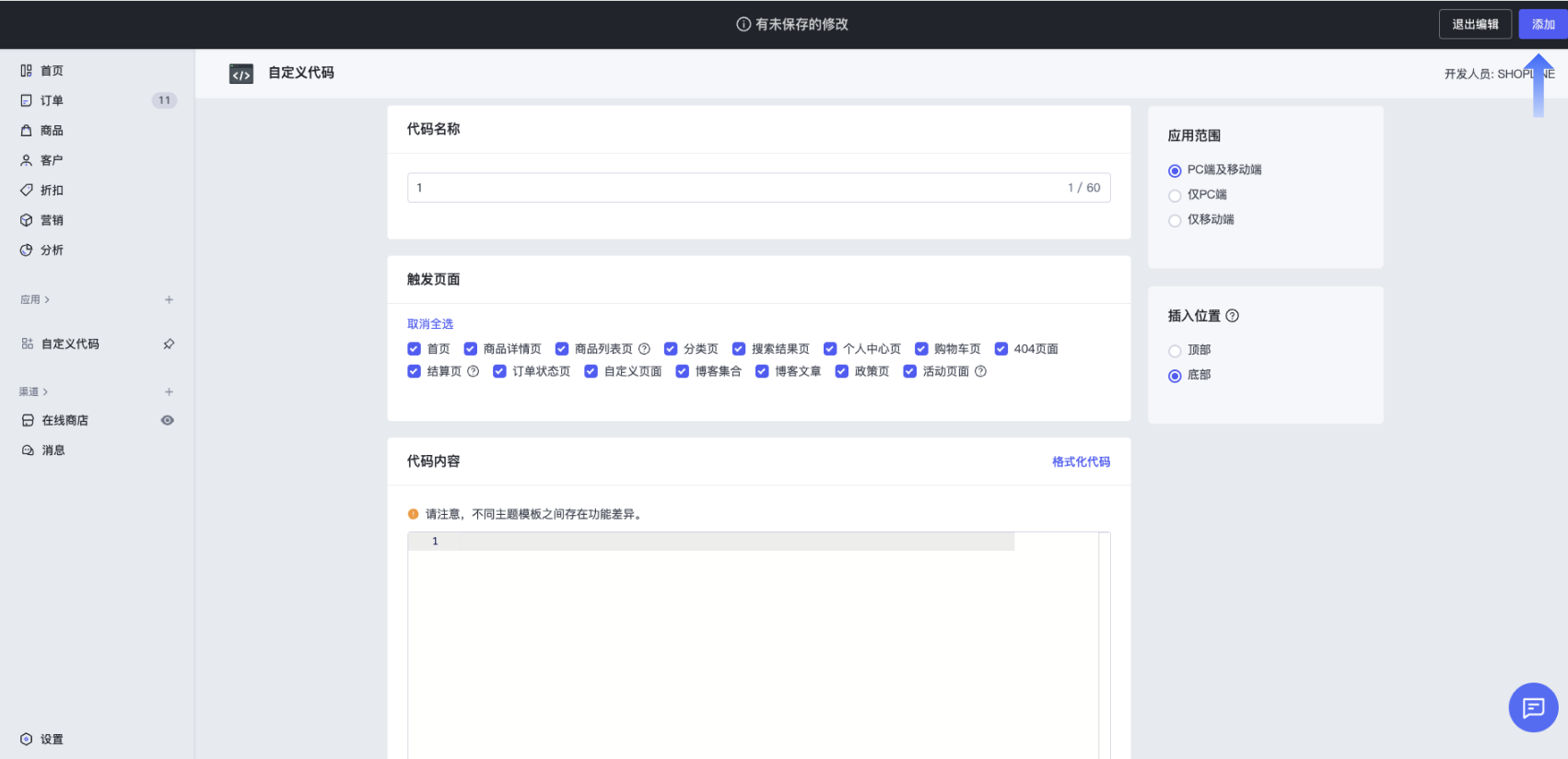This screenshot has height=759, width=1568.
Task: Click the 代码名称 input field
Action: pos(737,188)
